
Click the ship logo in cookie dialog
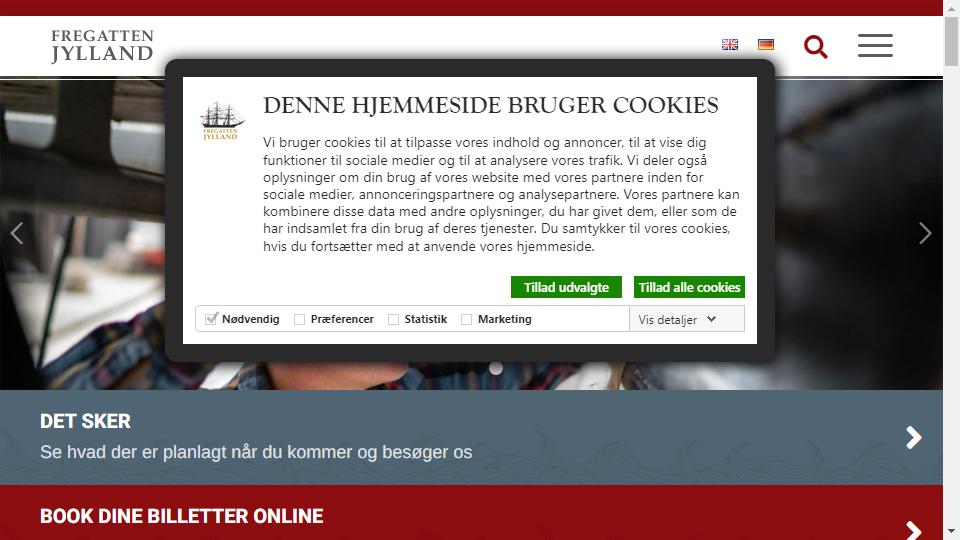[x=221, y=121]
